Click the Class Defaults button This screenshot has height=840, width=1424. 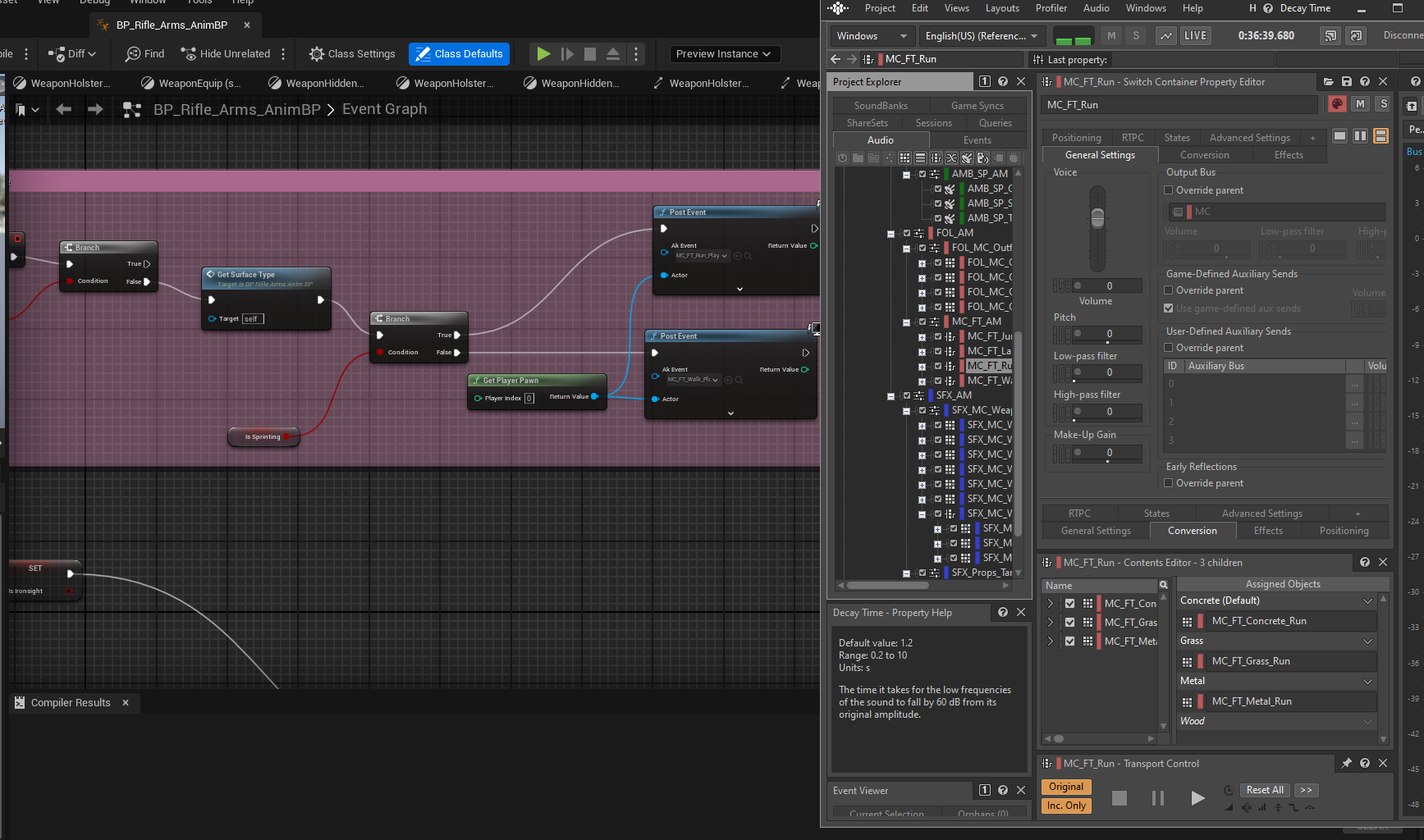point(459,54)
